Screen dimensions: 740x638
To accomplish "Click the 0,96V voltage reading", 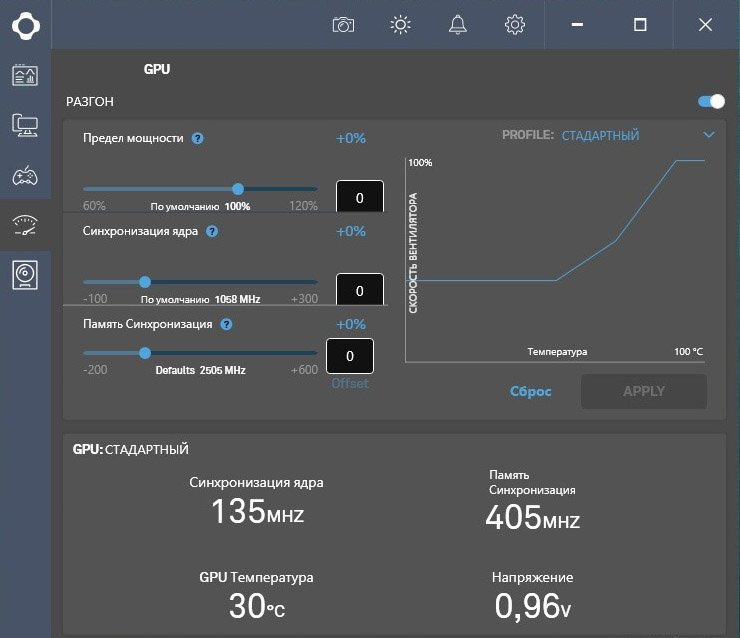I will click(532, 606).
